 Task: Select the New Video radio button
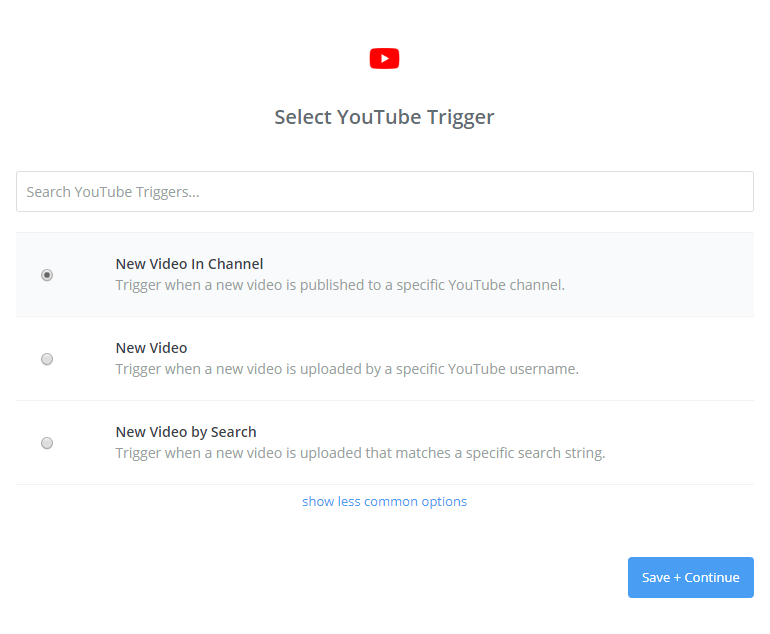point(47,359)
